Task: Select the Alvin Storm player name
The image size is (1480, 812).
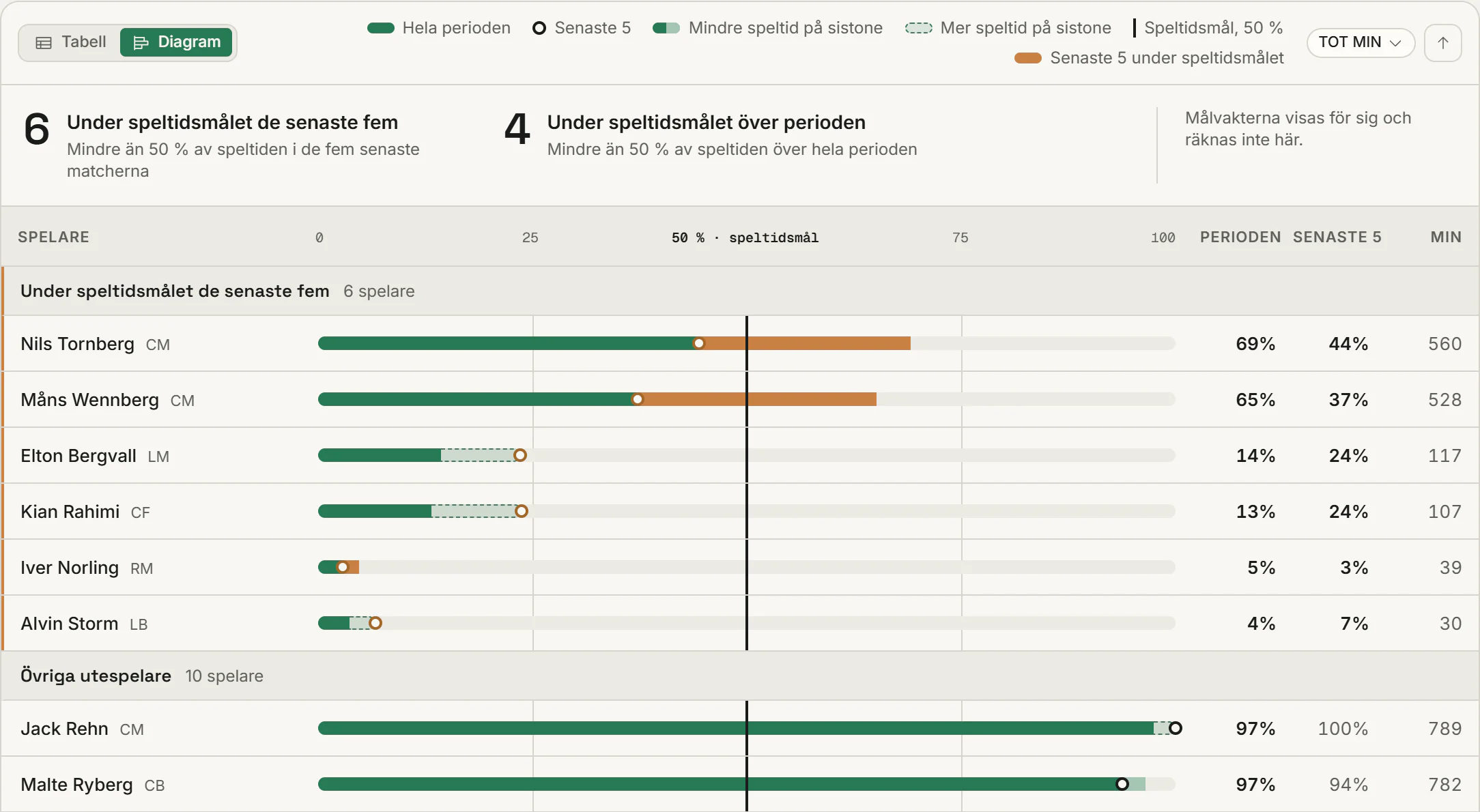Action: (x=70, y=623)
